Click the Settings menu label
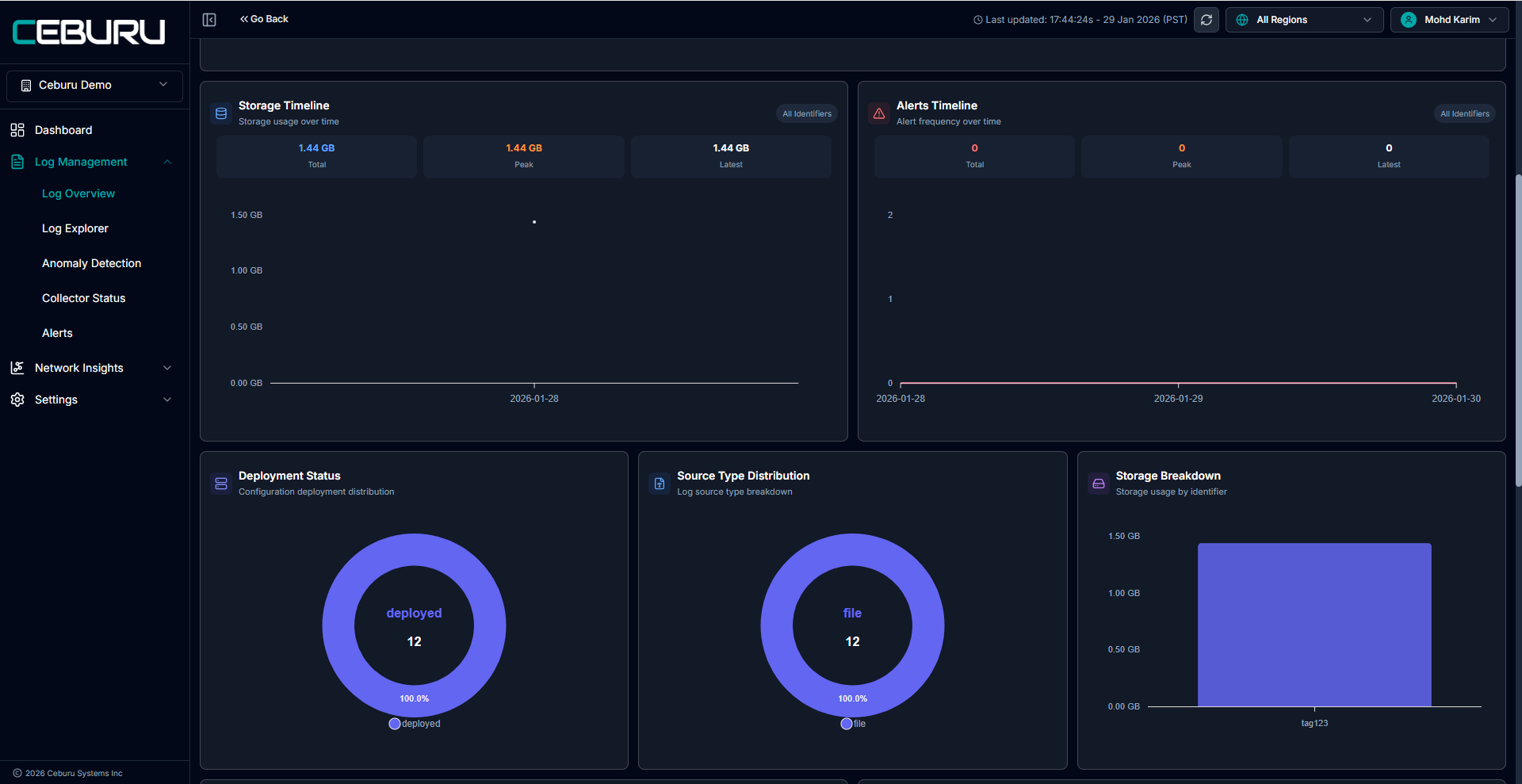The height and width of the screenshot is (784, 1522). pyautogui.click(x=56, y=400)
